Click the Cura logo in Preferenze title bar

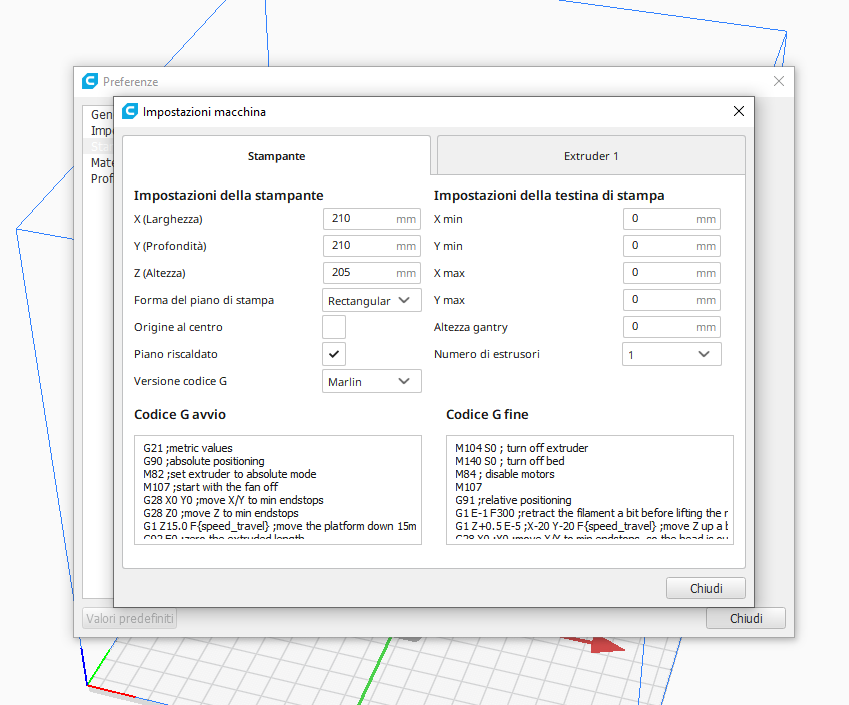coord(90,81)
